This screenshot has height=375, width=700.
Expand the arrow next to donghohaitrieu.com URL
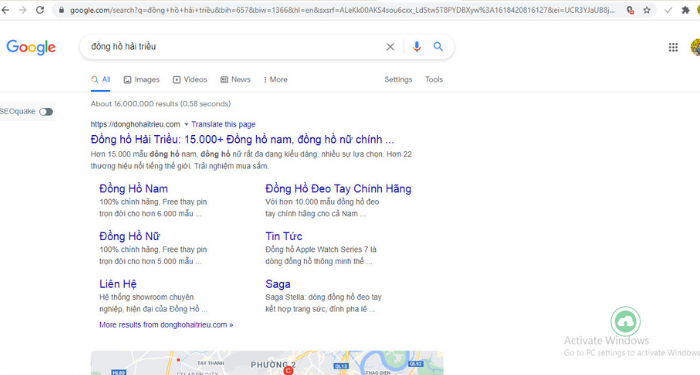click(x=186, y=125)
